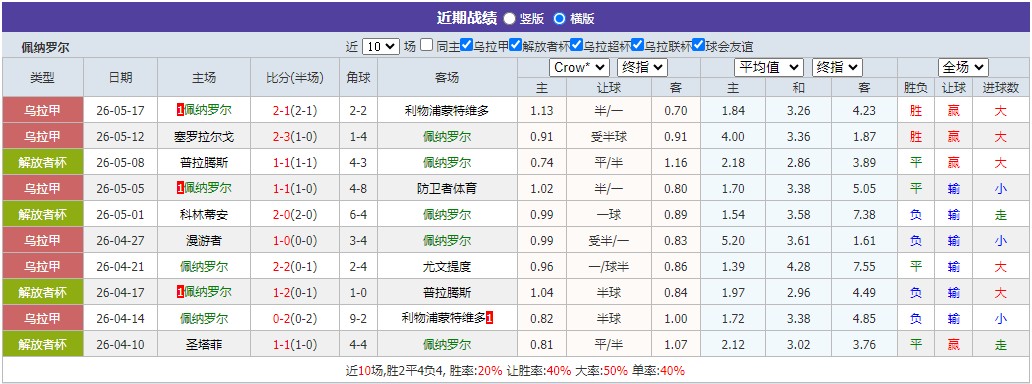The height and width of the screenshot is (384, 1032).
Task: Click score 1-2(0-1) for the 26-04-17 match
Action: point(295,292)
